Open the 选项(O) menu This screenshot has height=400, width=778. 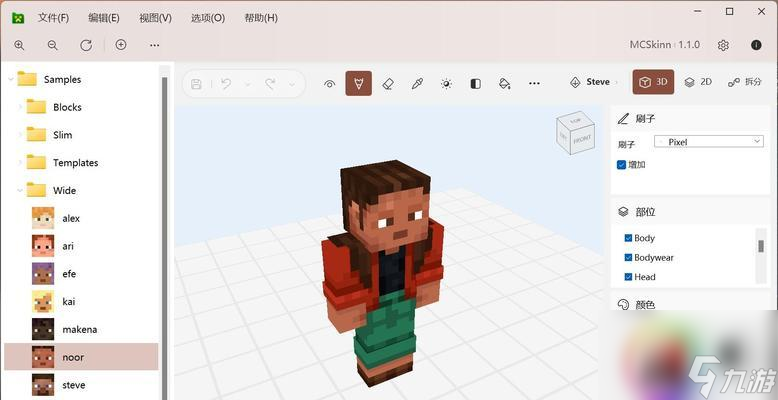coord(208,18)
